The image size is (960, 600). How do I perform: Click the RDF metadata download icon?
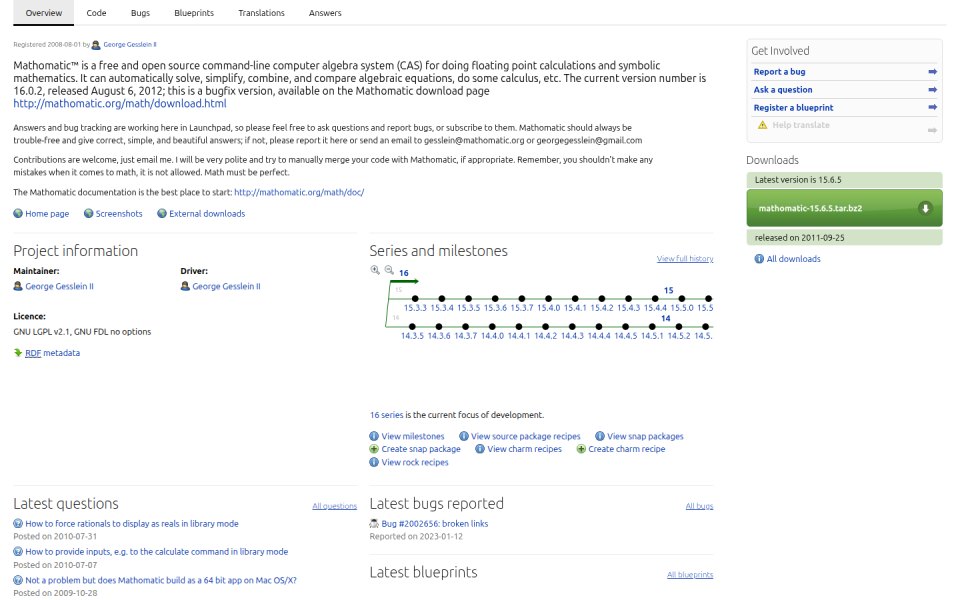coord(18,353)
